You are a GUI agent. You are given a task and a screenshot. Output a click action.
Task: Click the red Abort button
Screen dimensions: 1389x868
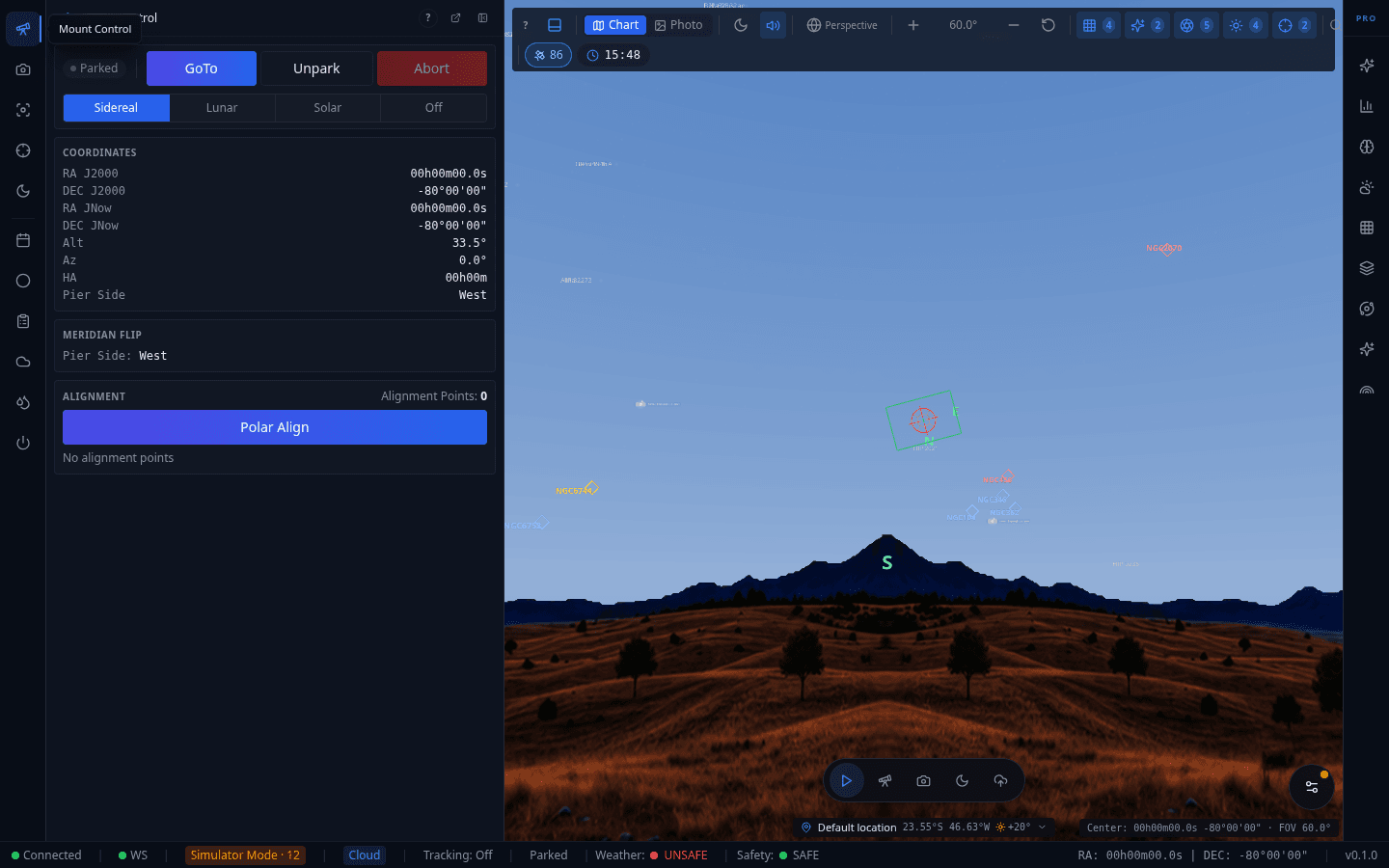[x=432, y=68]
